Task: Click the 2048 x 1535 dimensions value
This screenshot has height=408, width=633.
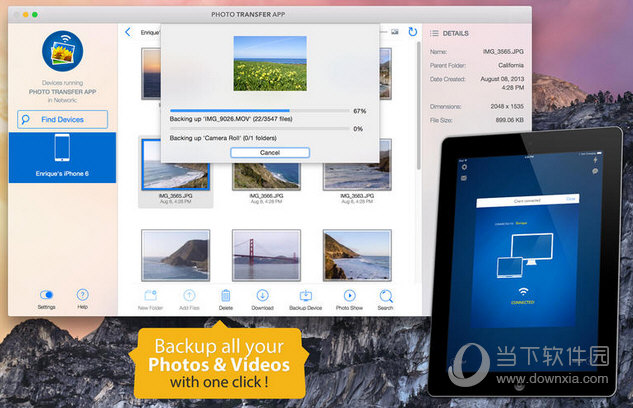Action: [x=507, y=106]
